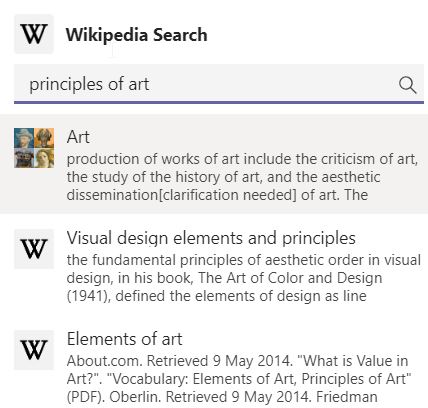Open the 'Elements of art' result
The image size is (428, 408).
pos(124,339)
